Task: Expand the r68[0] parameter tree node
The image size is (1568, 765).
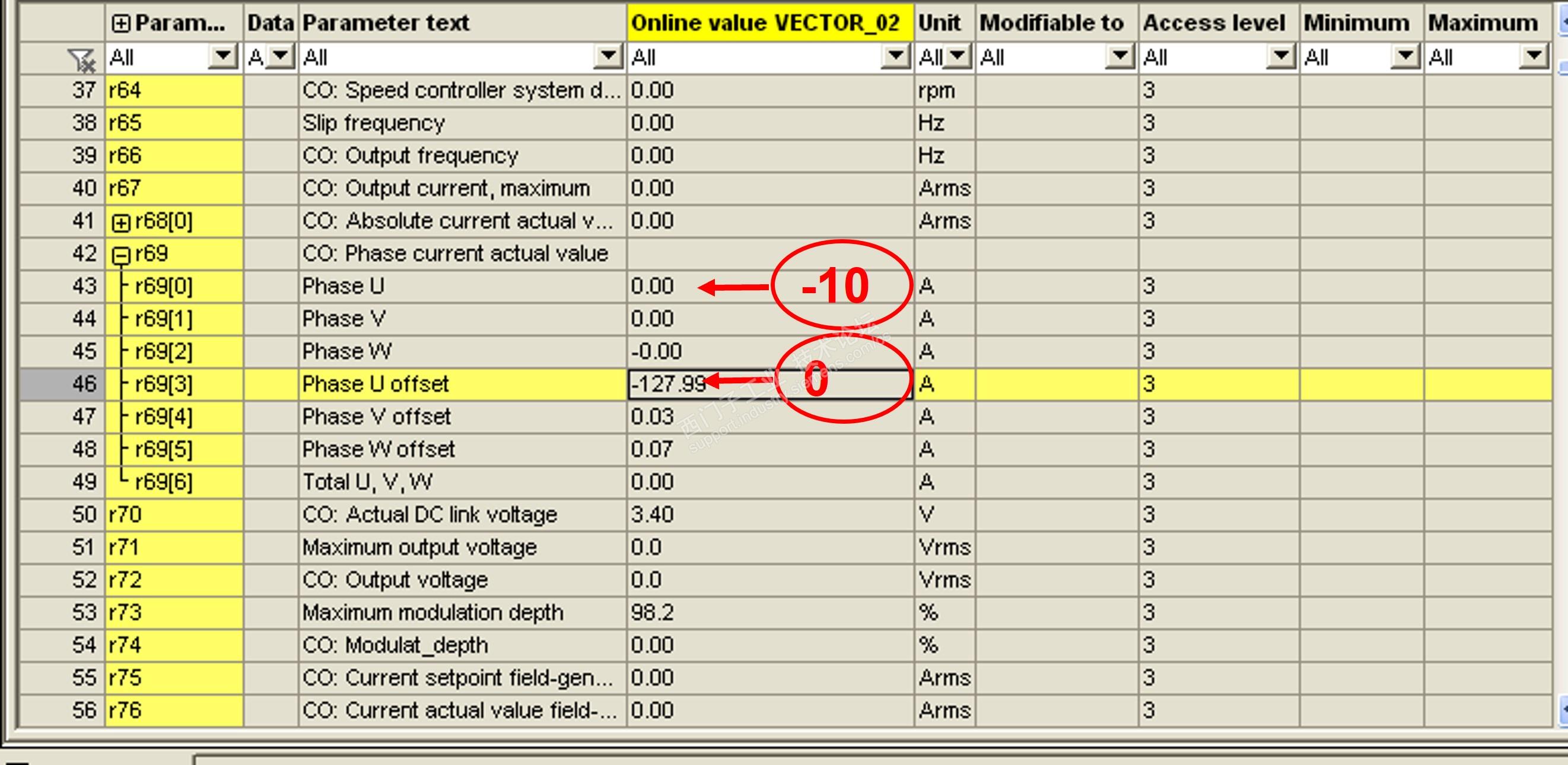Action: 120,223
